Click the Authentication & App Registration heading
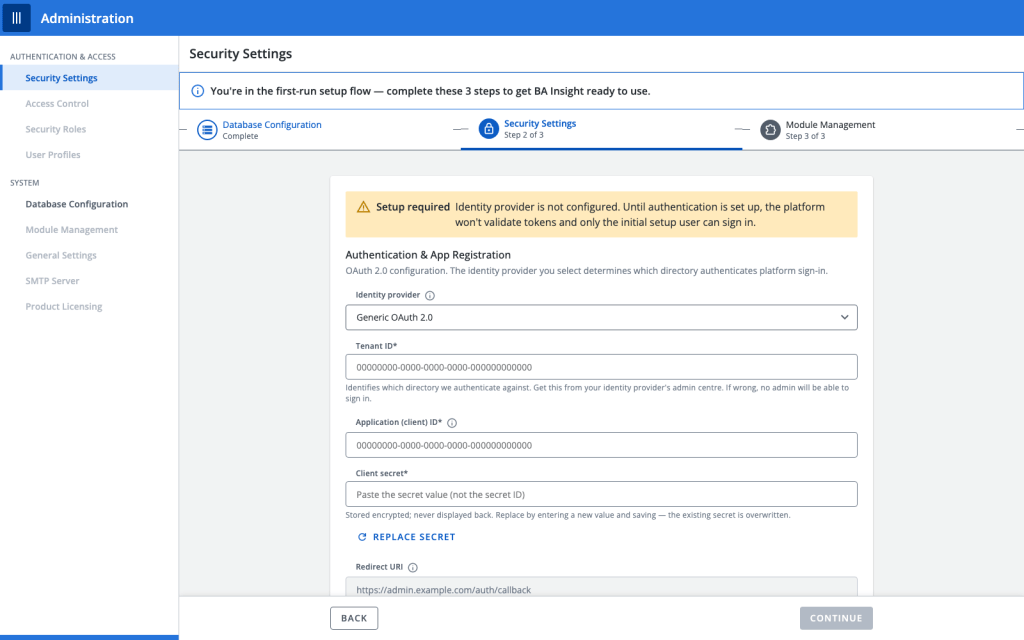 (428, 255)
